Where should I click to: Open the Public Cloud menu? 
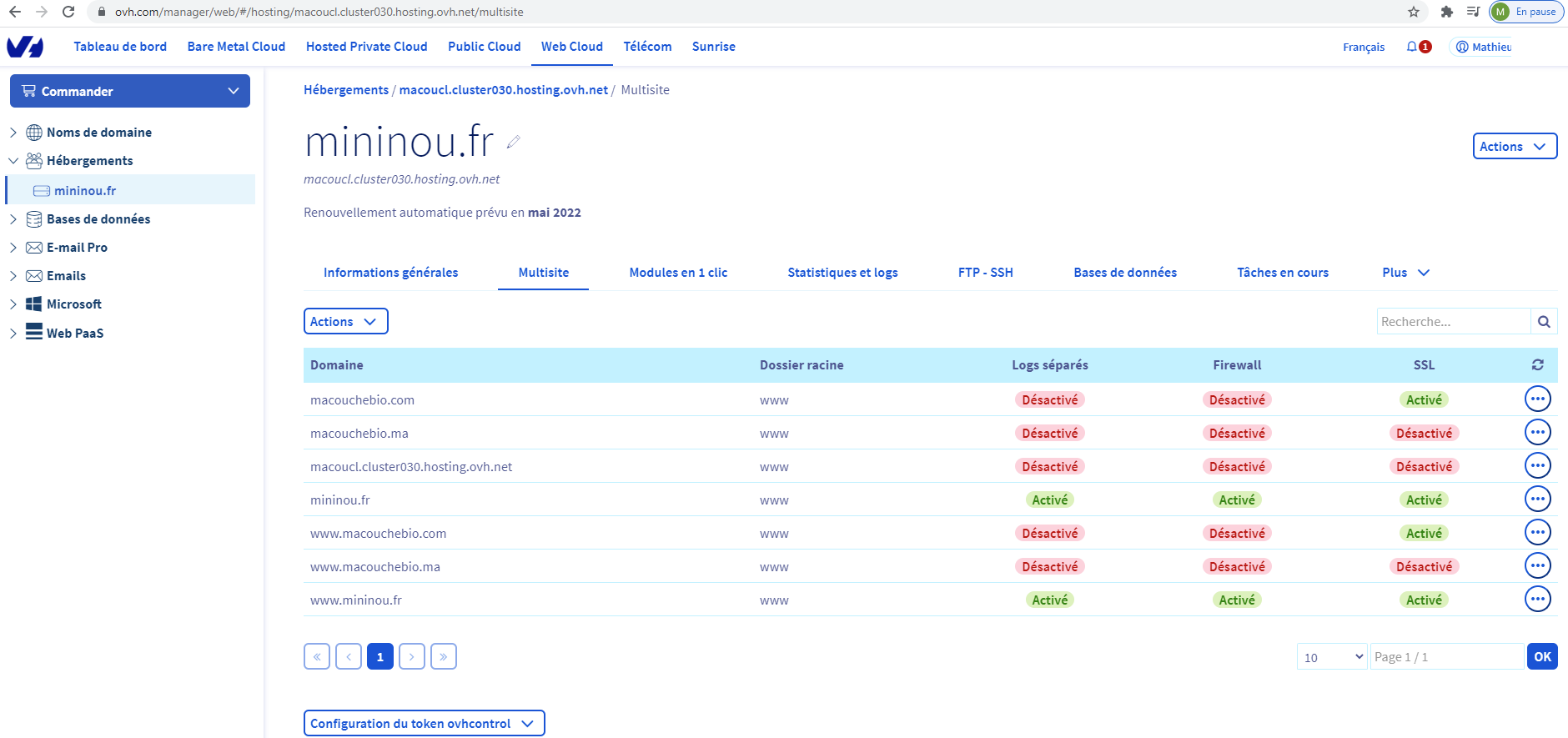(x=484, y=47)
